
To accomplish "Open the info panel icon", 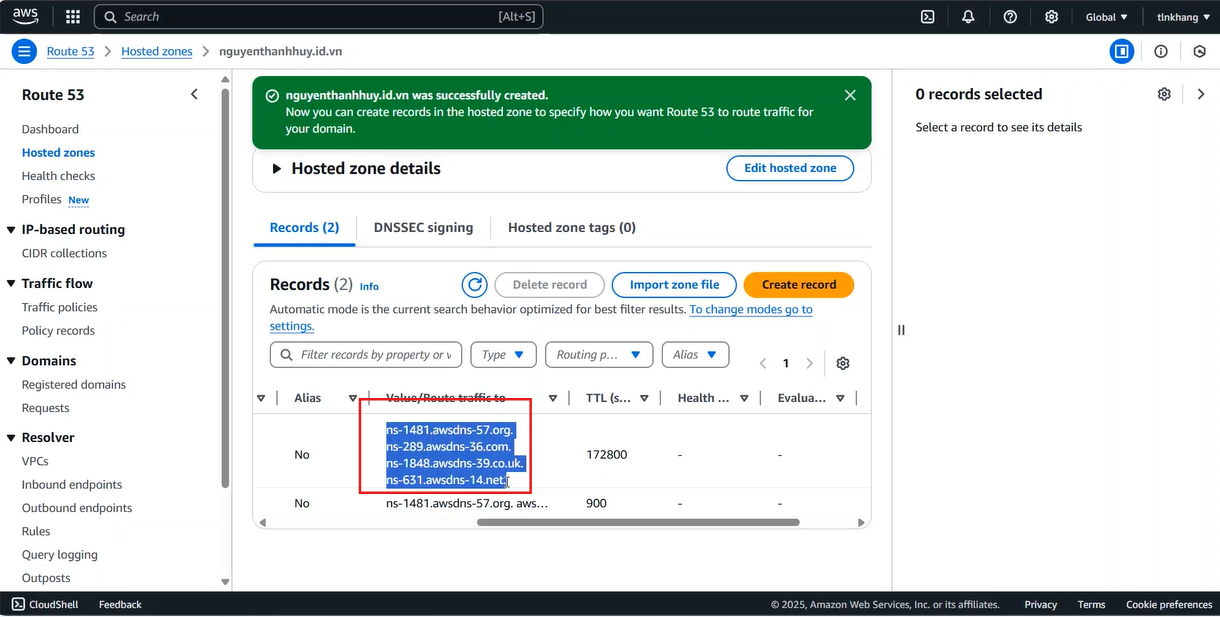I will [x=1161, y=51].
